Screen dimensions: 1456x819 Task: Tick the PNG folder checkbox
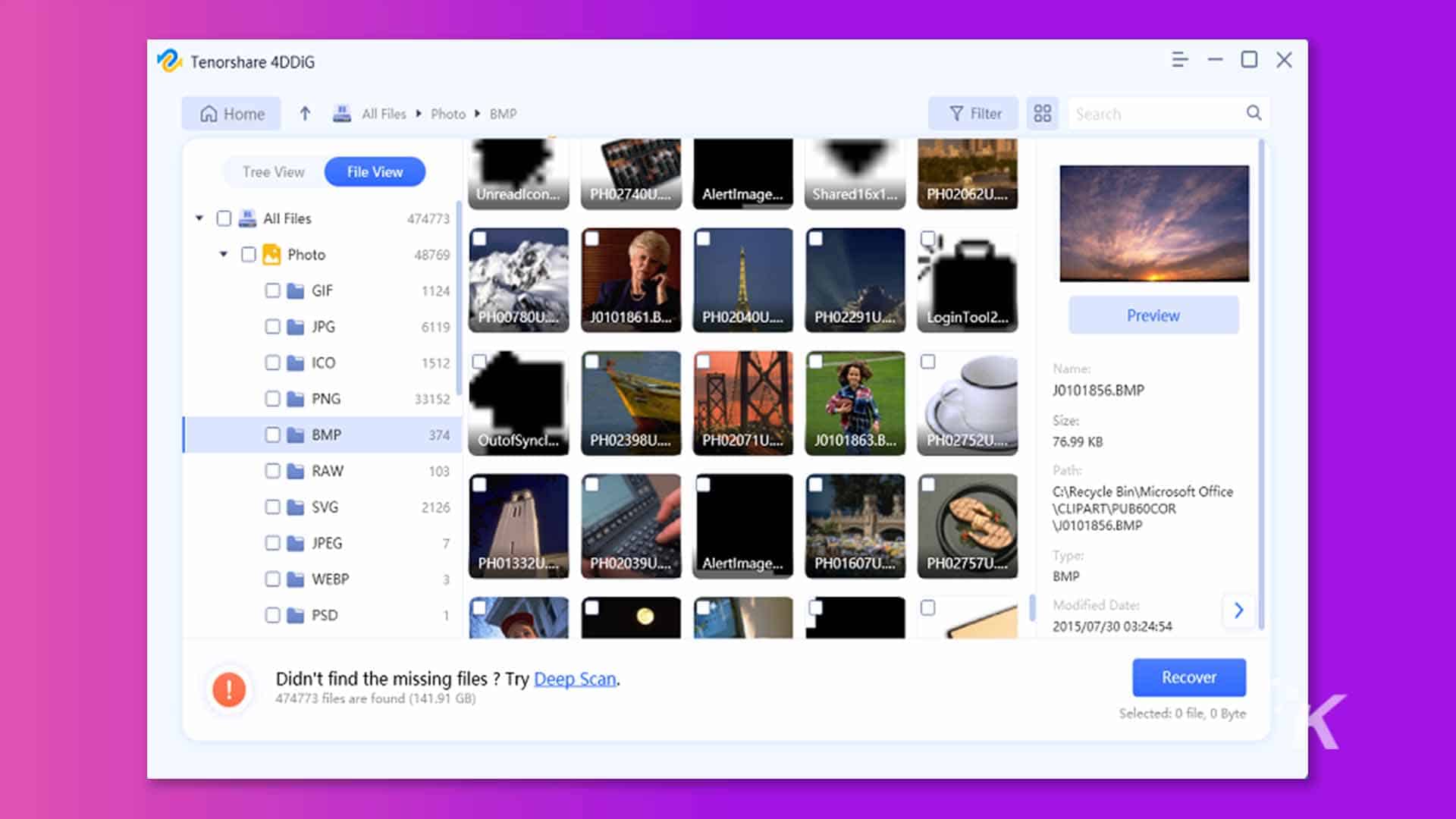click(x=273, y=399)
